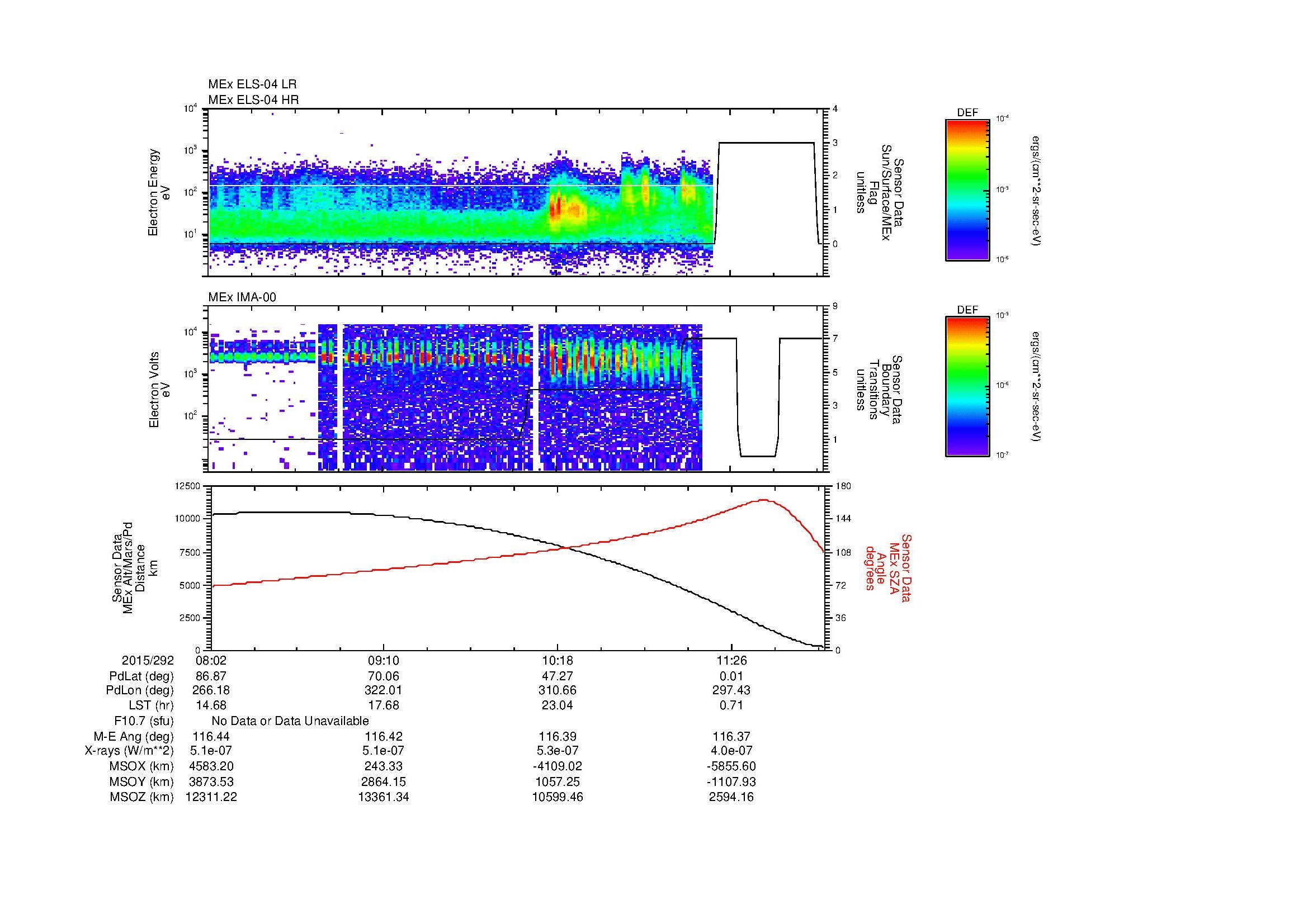Click the MSOY value '-1107.93'
This screenshot has width=1308, height=924.
point(731,781)
